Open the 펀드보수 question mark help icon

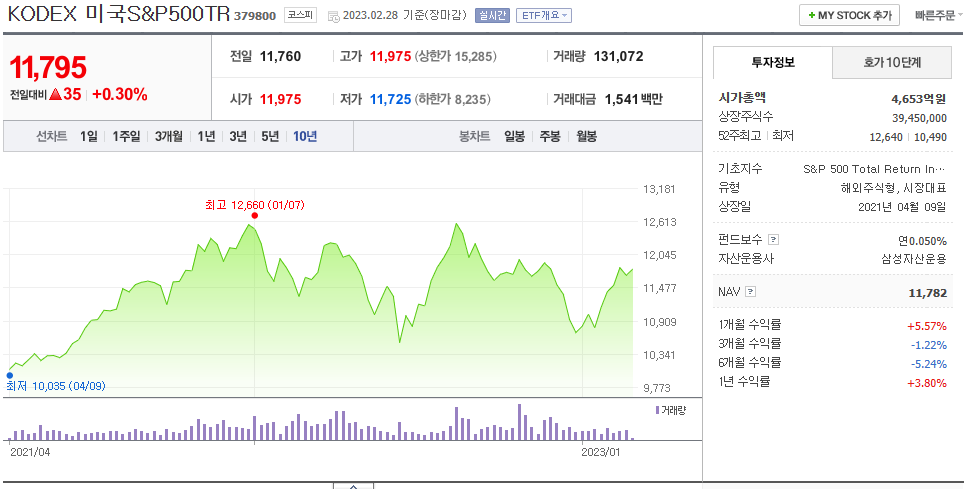(x=773, y=240)
